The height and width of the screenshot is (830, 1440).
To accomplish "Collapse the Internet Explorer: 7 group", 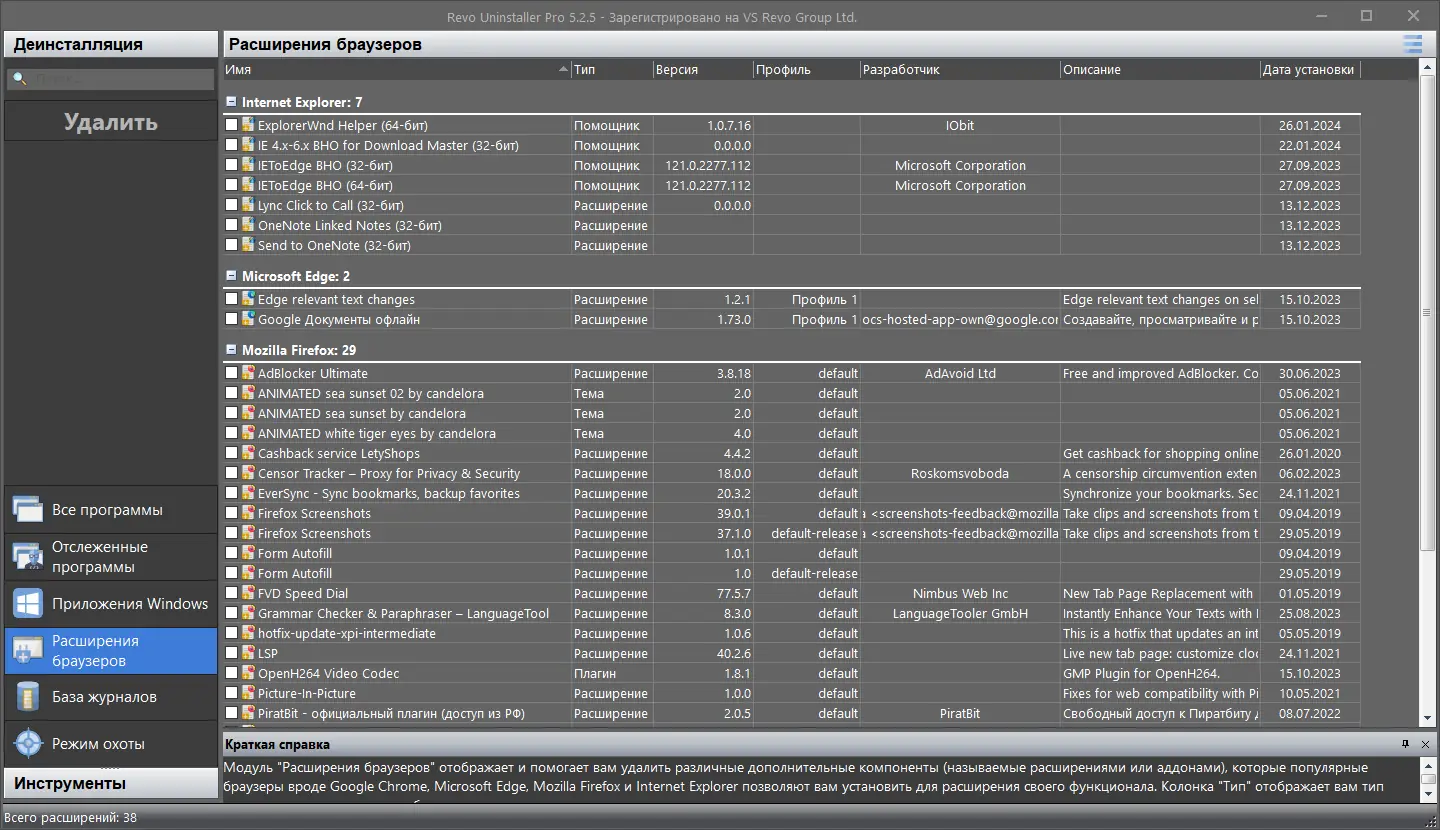I will tap(232, 102).
